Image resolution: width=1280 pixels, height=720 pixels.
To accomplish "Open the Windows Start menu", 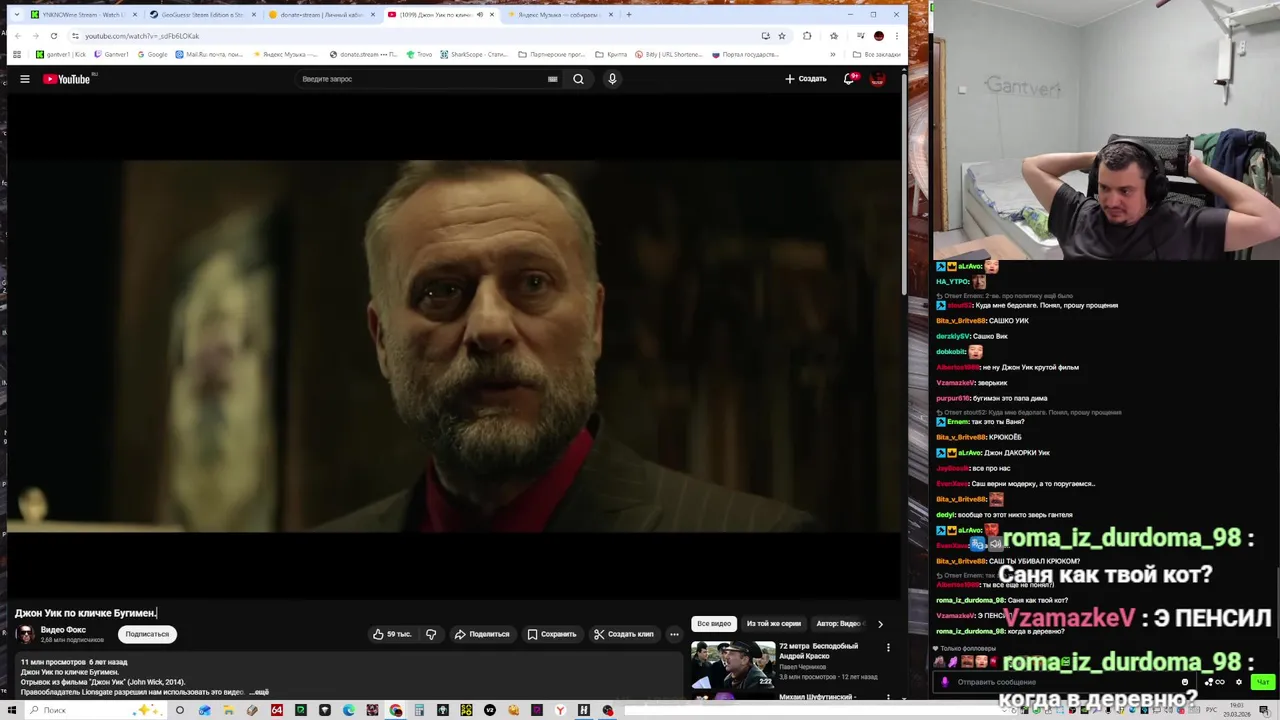I will point(11,710).
